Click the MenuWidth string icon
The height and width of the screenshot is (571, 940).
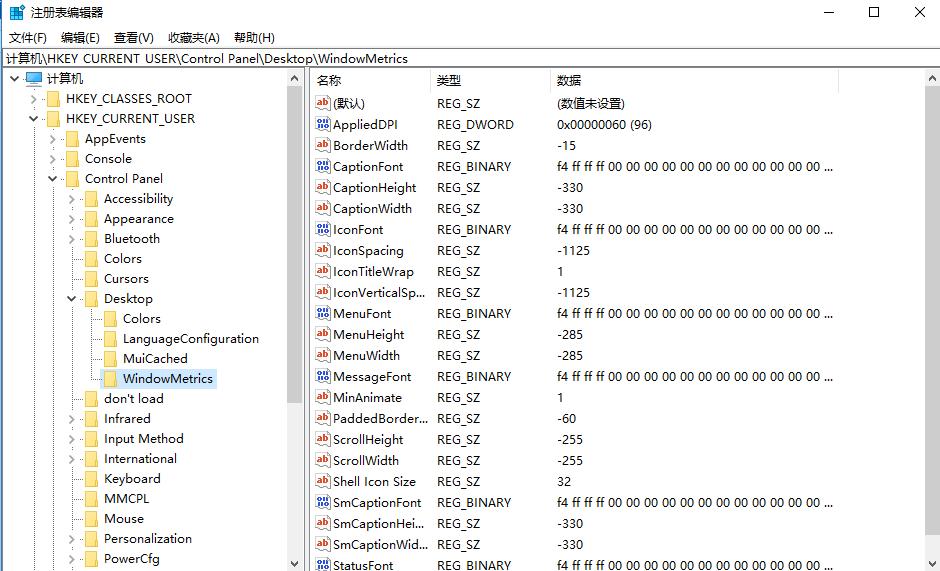click(323, 355)
